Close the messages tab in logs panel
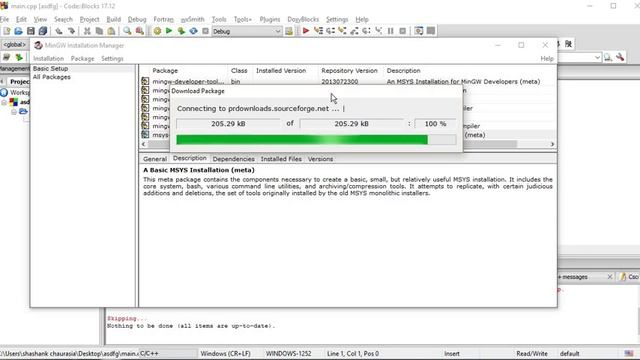The width and height of the screenshot is (640, 360). coord(610,277)
